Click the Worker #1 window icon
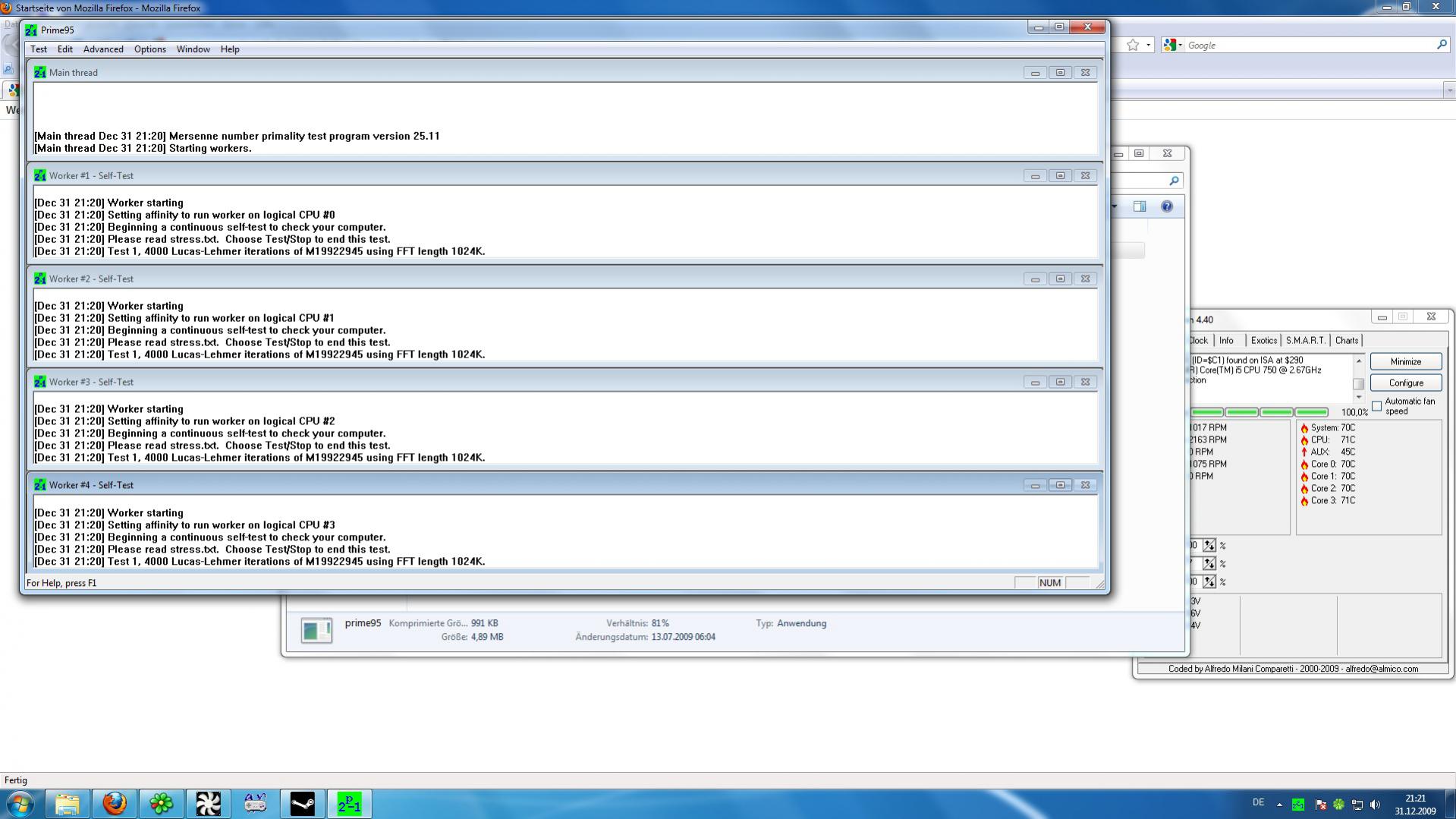This screenshot has width=1456, height=819. click(40, 176)
